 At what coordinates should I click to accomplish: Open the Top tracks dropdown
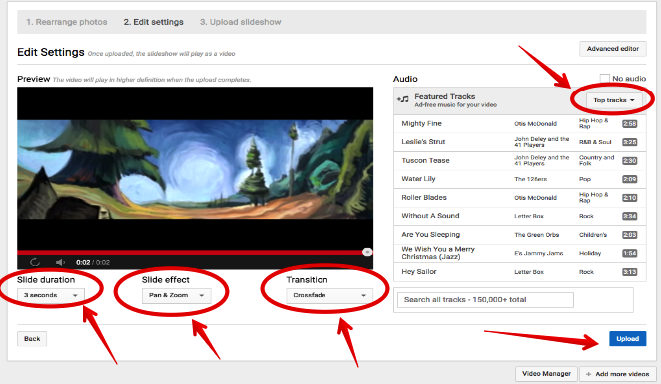click(614, 100)
